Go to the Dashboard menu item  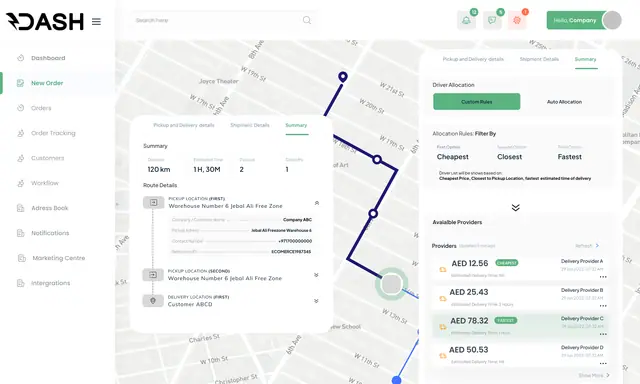click(48, 58)
